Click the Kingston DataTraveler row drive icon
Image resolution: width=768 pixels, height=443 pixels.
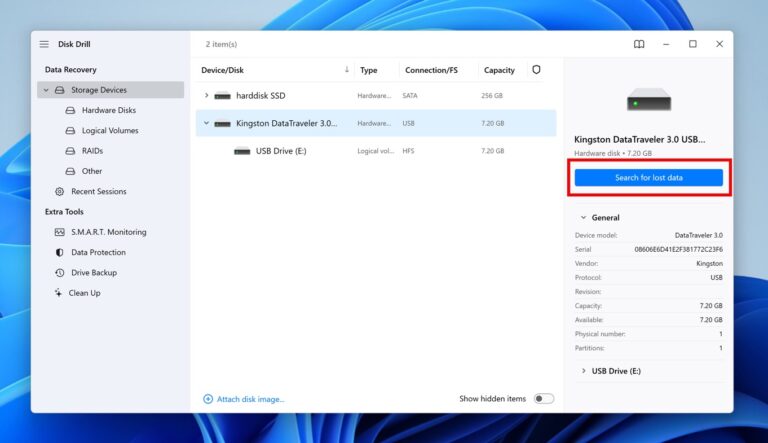pos(222,123)
